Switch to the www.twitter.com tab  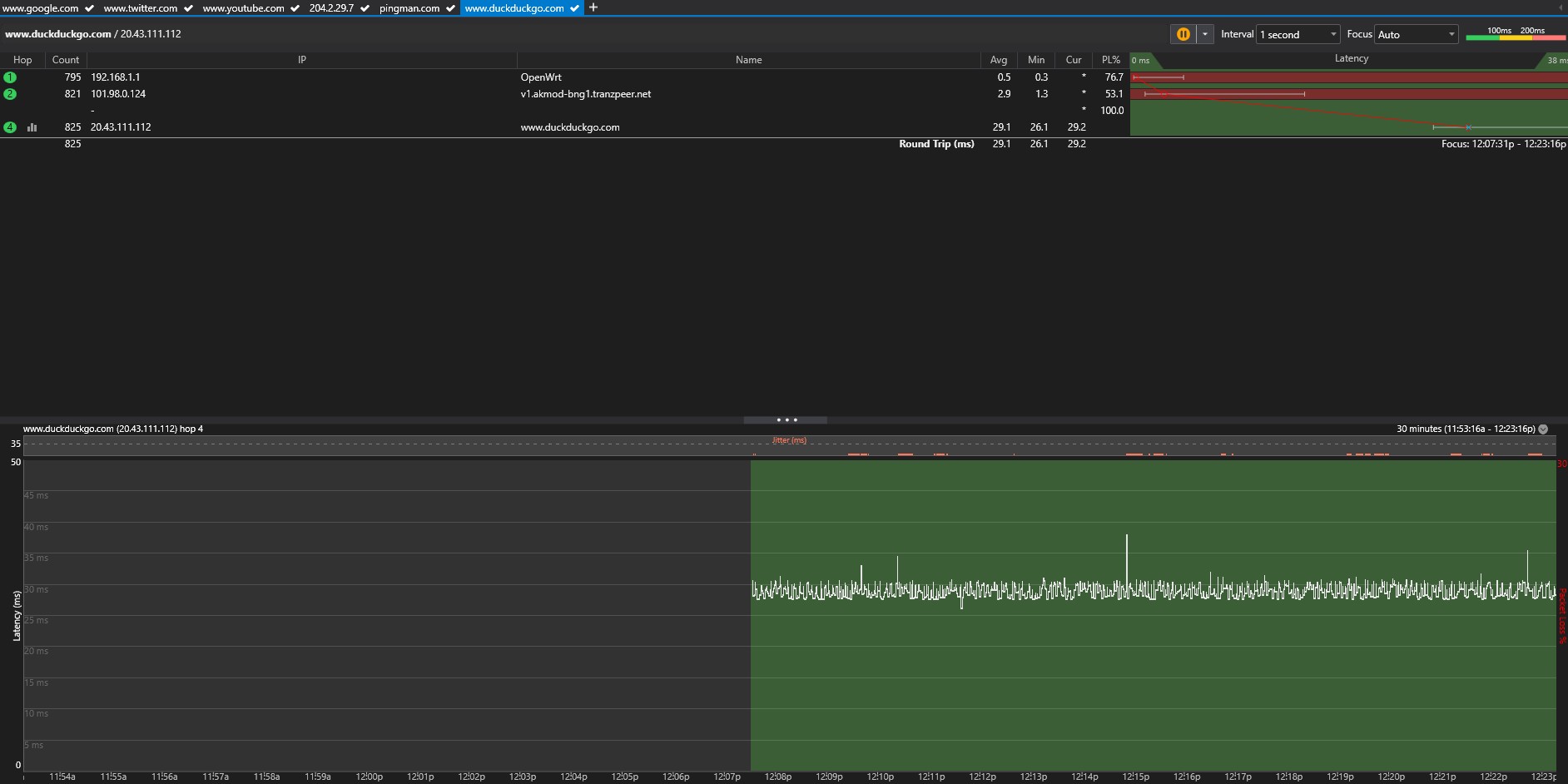tap(140, 8)
